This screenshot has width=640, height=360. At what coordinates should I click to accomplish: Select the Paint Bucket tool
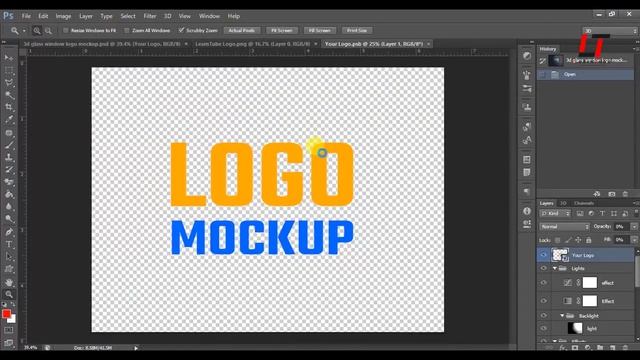tap(9, 194)
